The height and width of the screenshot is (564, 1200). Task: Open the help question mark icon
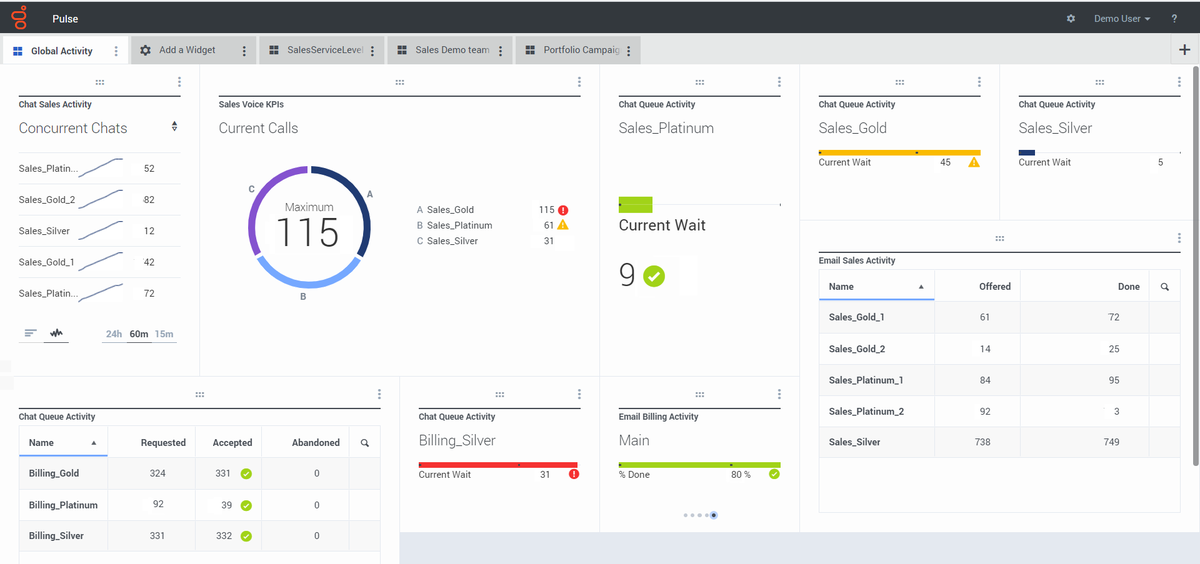[x=1174, y=19]
